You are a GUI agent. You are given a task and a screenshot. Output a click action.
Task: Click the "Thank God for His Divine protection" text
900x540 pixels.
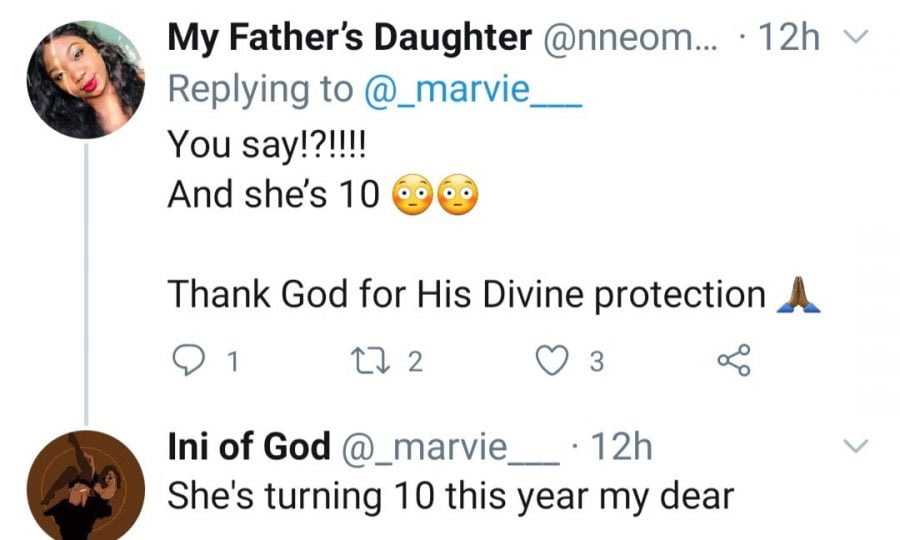466,295
